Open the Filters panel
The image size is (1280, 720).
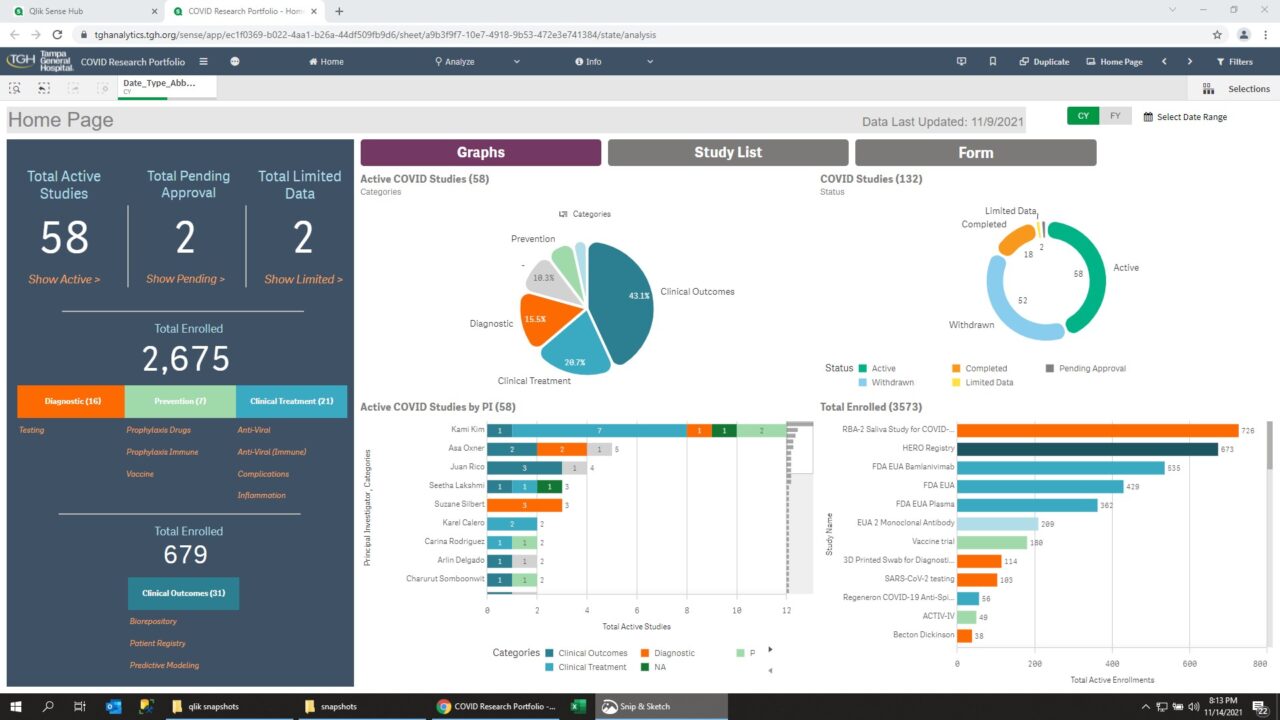click(1236, 62)
